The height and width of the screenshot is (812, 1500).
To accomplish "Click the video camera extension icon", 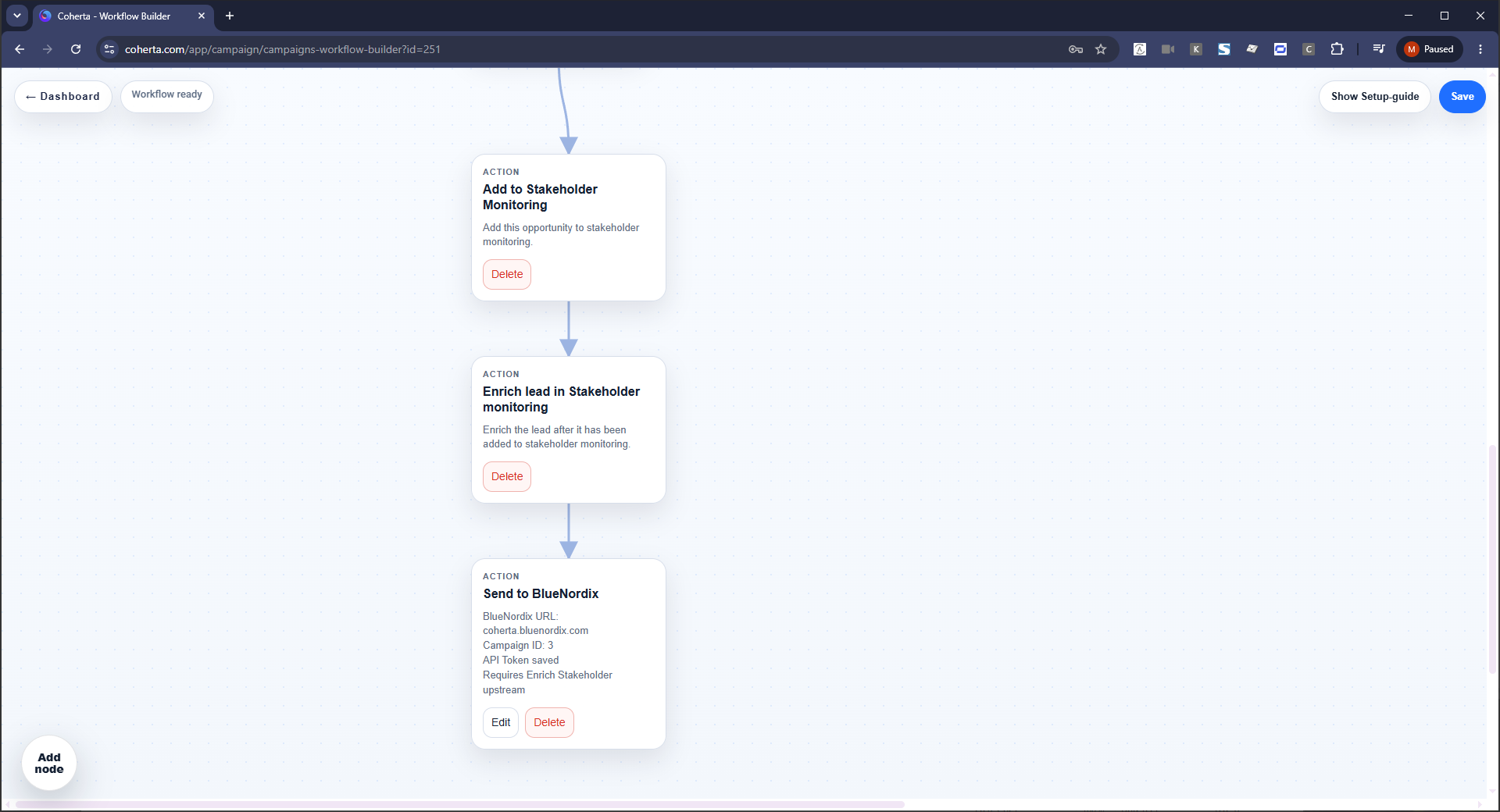I will click(x=1168, y=49).
